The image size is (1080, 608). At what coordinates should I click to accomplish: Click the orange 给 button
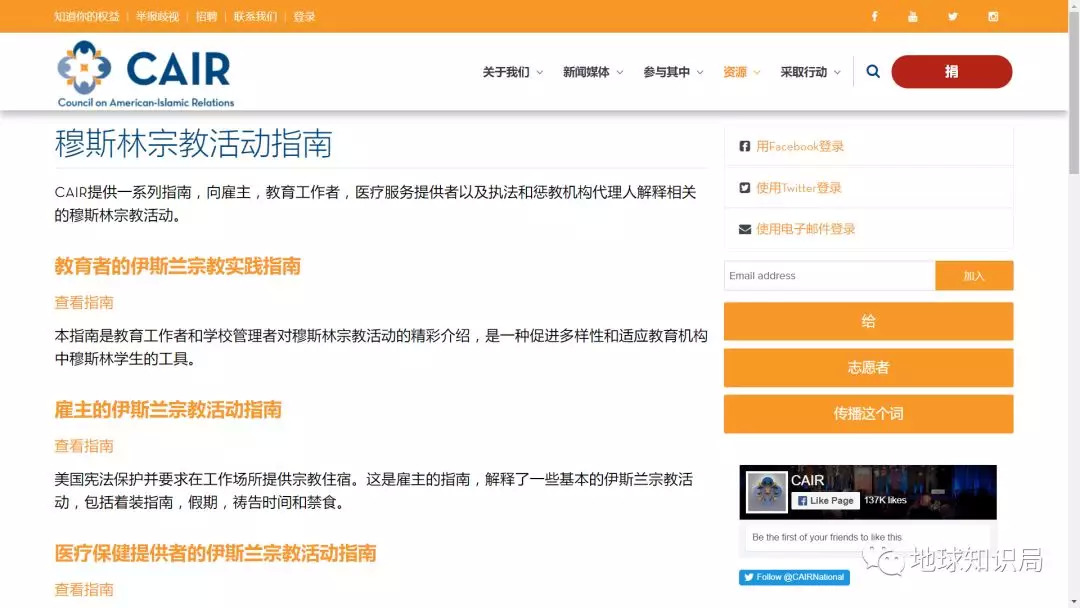pos(869,321)
